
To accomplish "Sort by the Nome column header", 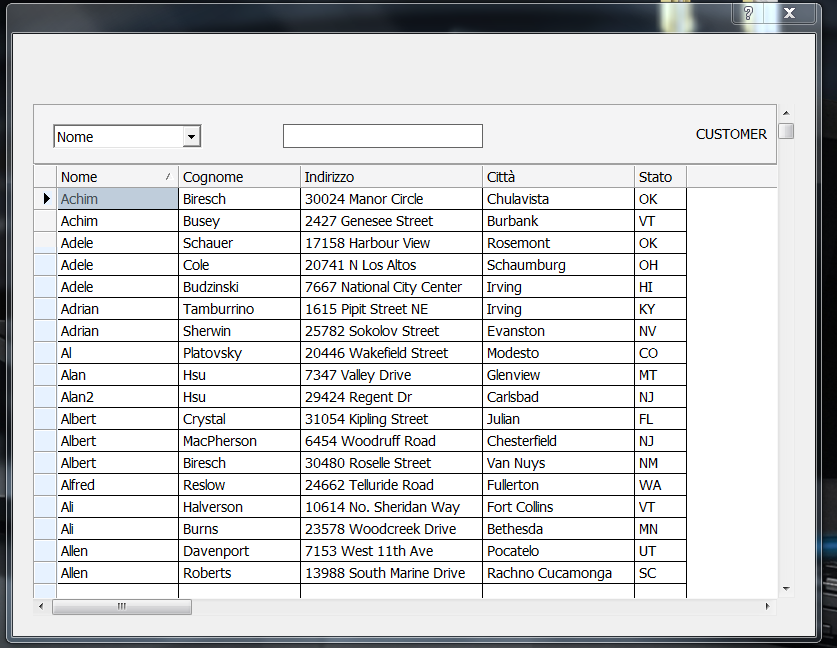I will coord(117,177).
